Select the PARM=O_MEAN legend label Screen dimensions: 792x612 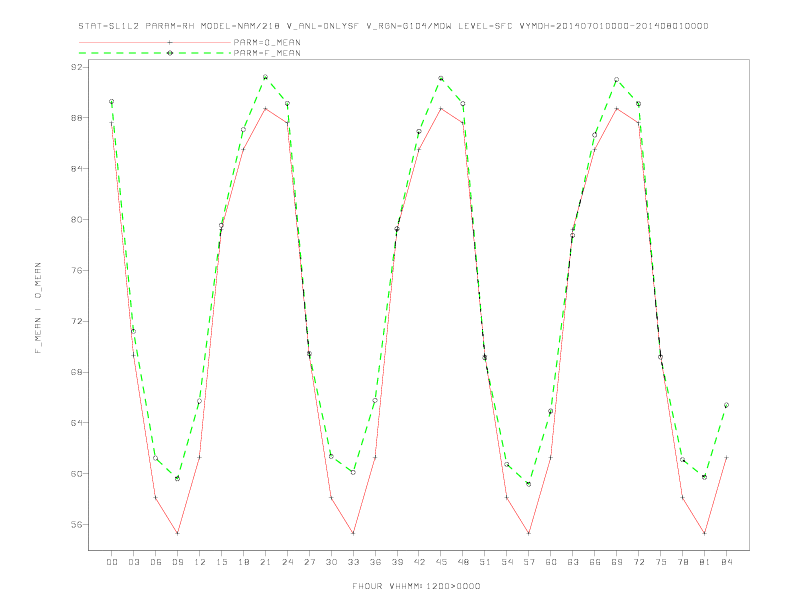(267, 42)
